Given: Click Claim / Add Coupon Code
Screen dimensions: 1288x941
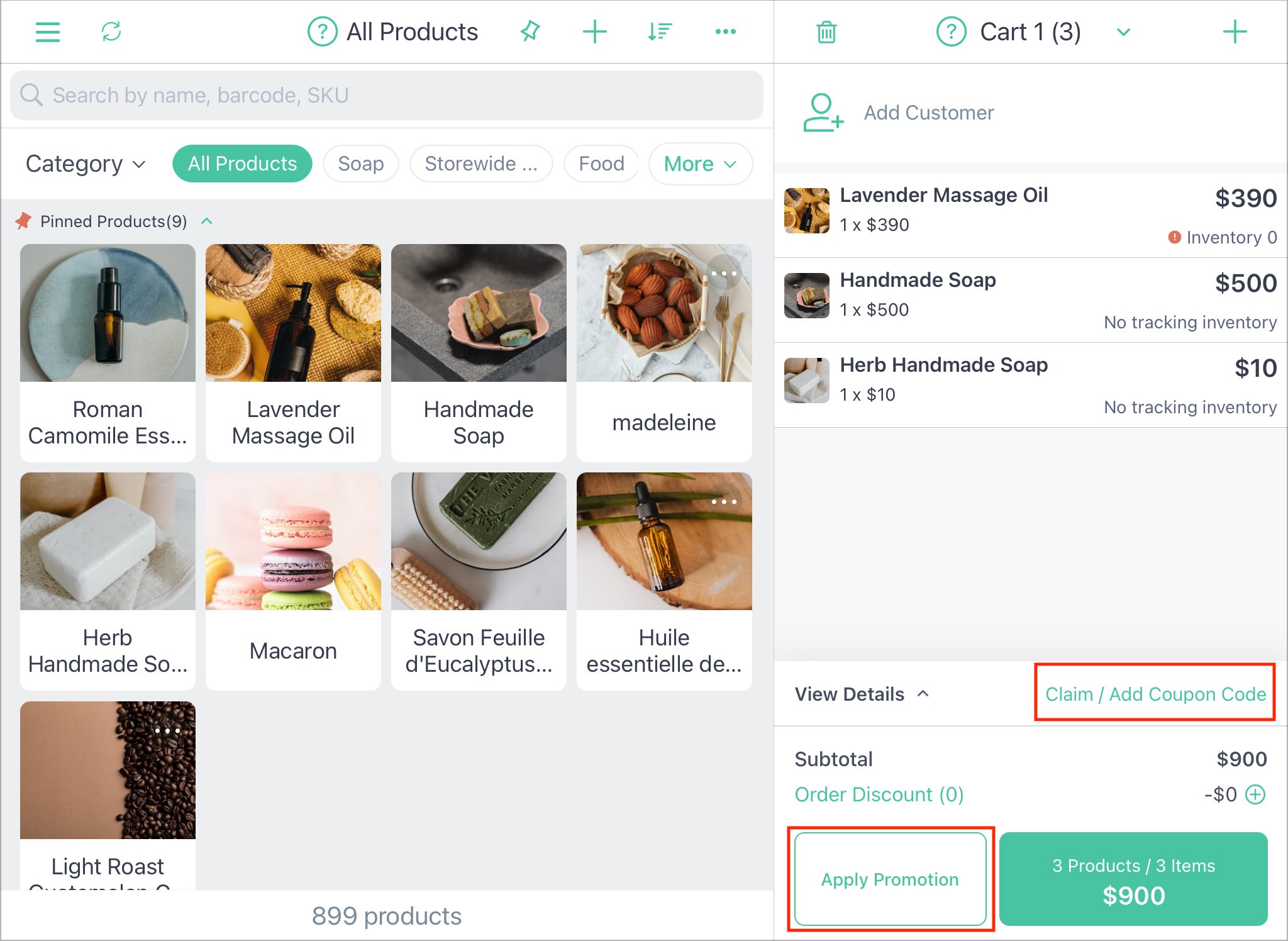Looking at the screenshot, I should pyautogui.click(x=1155, y=694).
